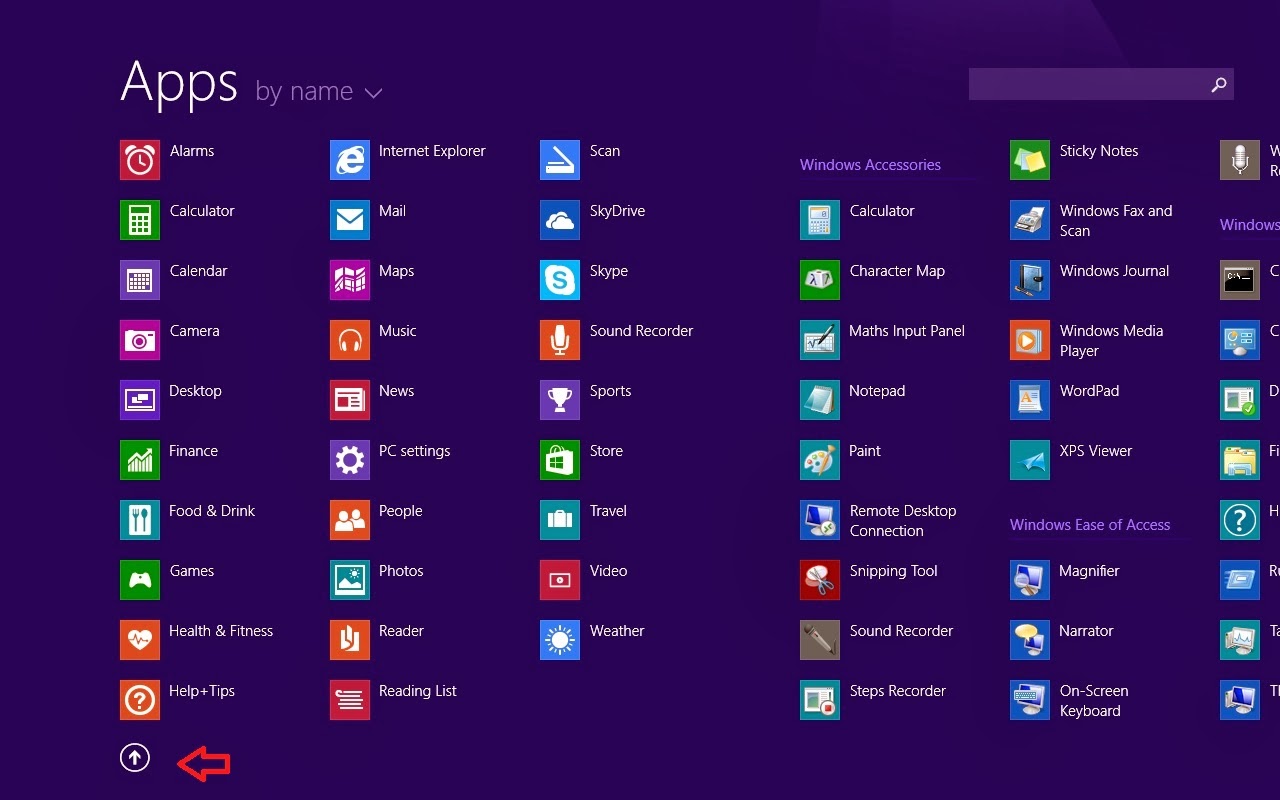This screenshot has height=800, width=1280.
Task: Click Remote Desktop Connection label
Action: pos(903,521)
